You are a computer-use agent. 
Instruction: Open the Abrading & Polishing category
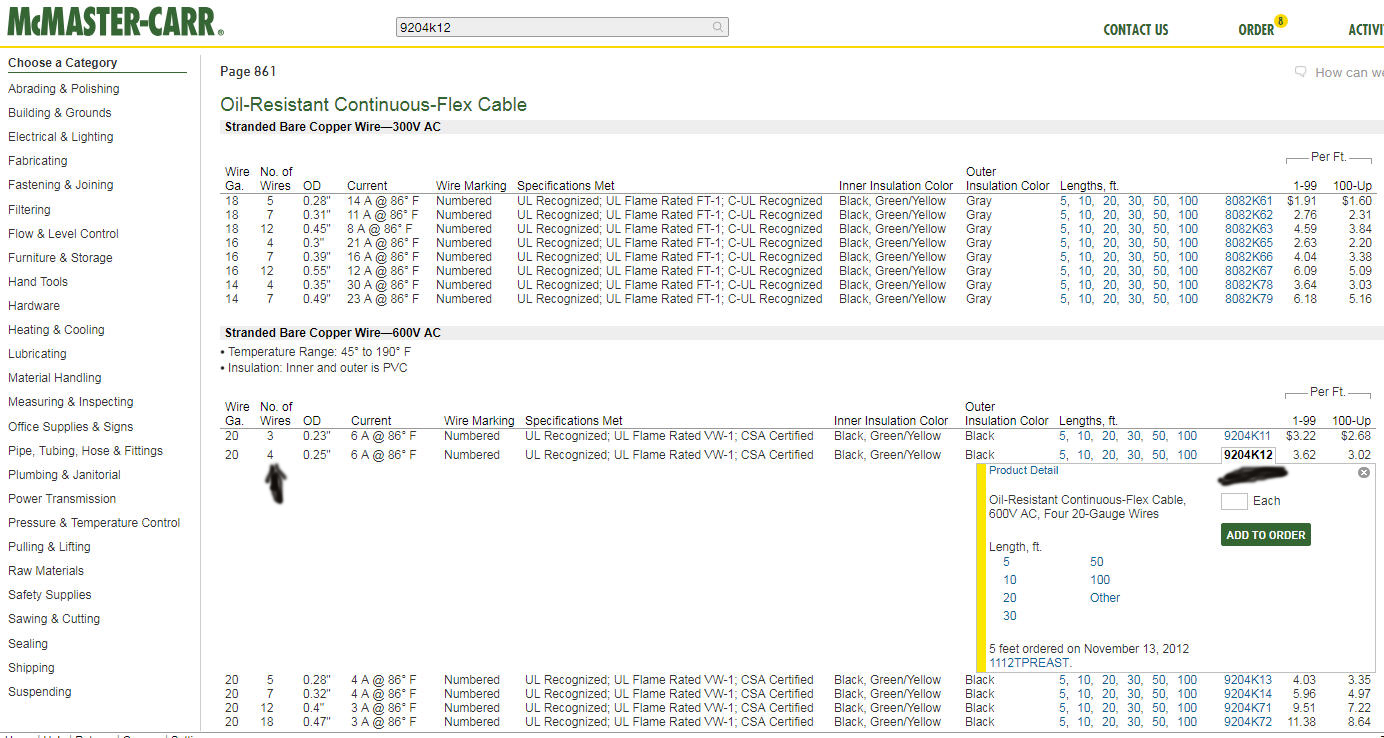click(63, 89)
